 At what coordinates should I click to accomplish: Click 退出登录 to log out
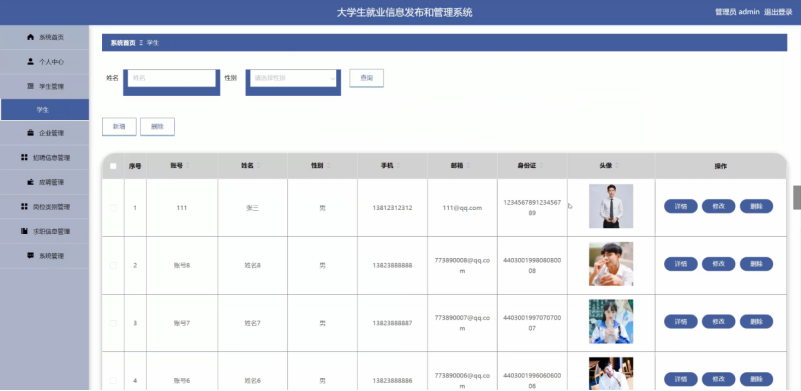coord(778,12)
